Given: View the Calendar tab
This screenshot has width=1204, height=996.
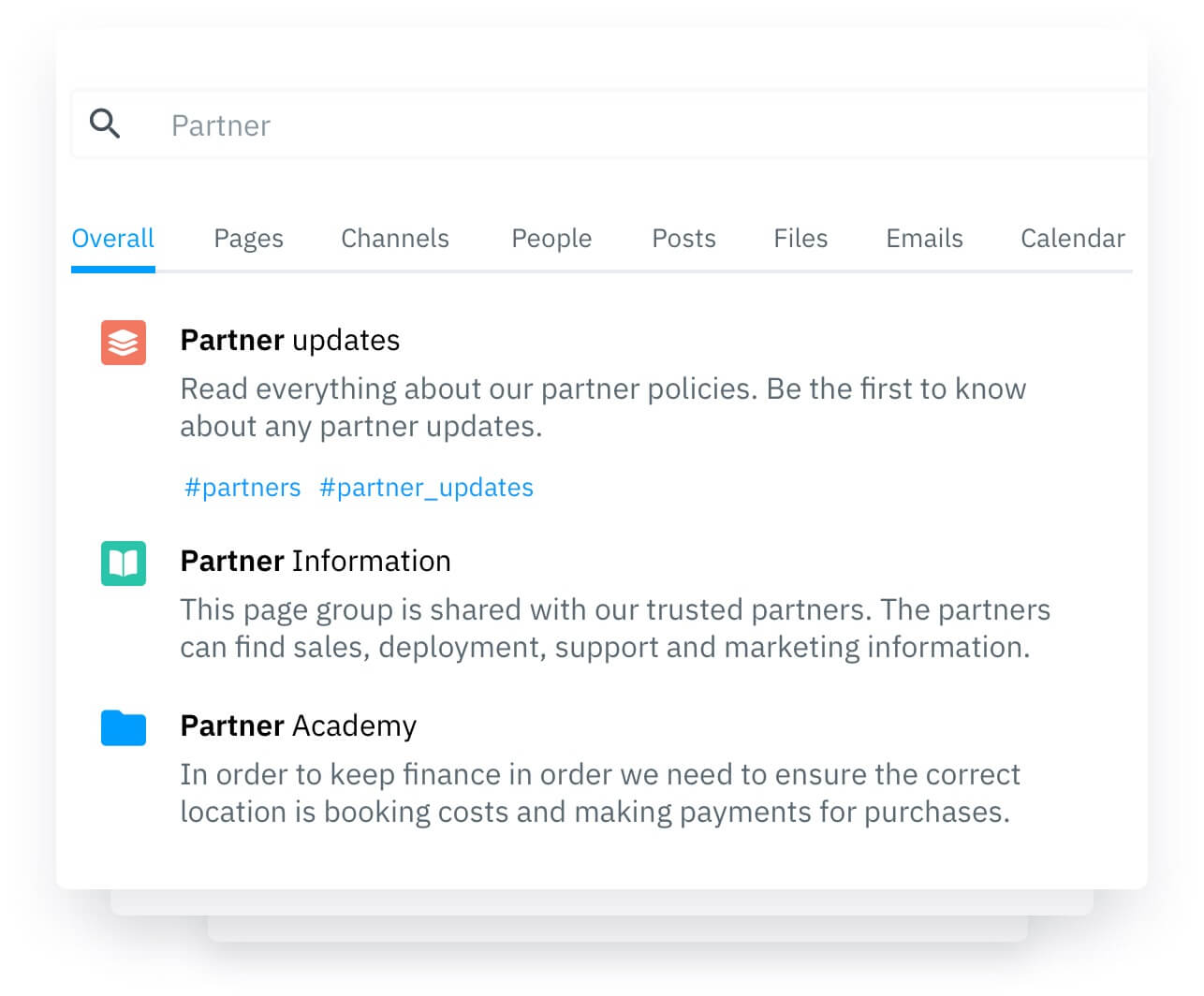Looking at the screenshot, I should click(1072, 239).
